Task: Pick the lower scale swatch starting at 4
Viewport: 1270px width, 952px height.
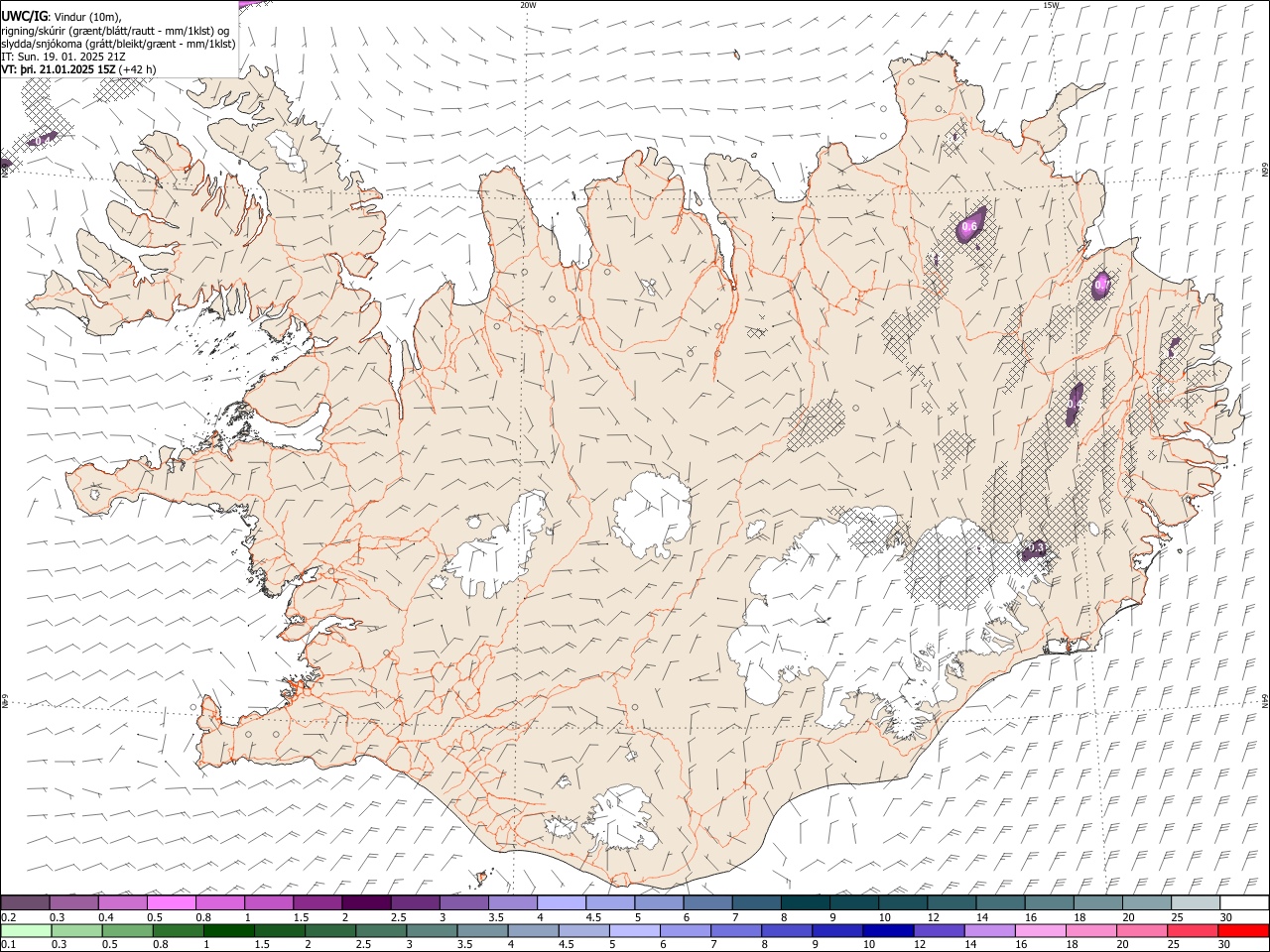Action: [x=533, y=930]
